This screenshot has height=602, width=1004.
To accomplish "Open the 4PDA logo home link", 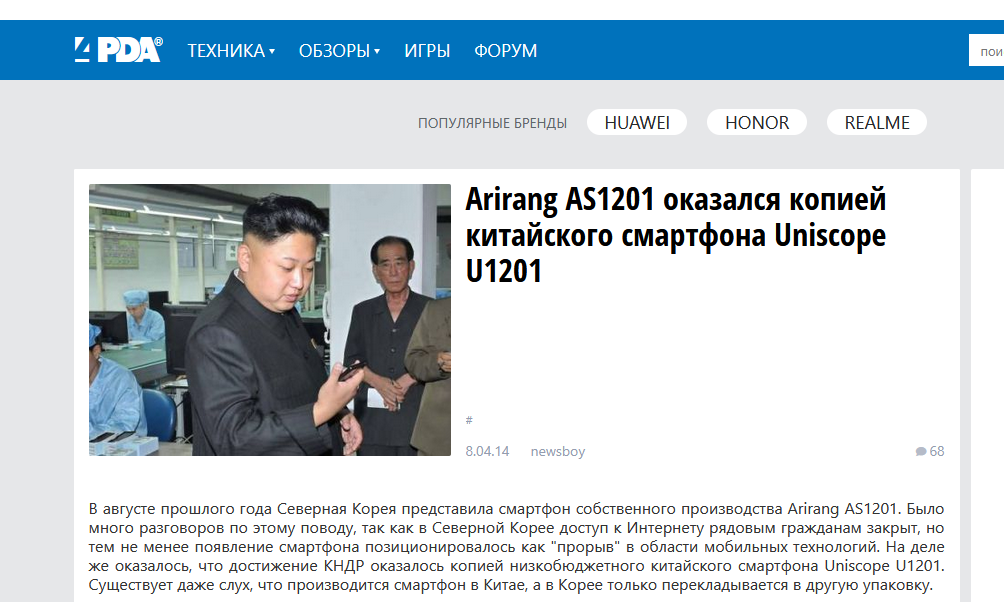I will (x=118, y=50).
